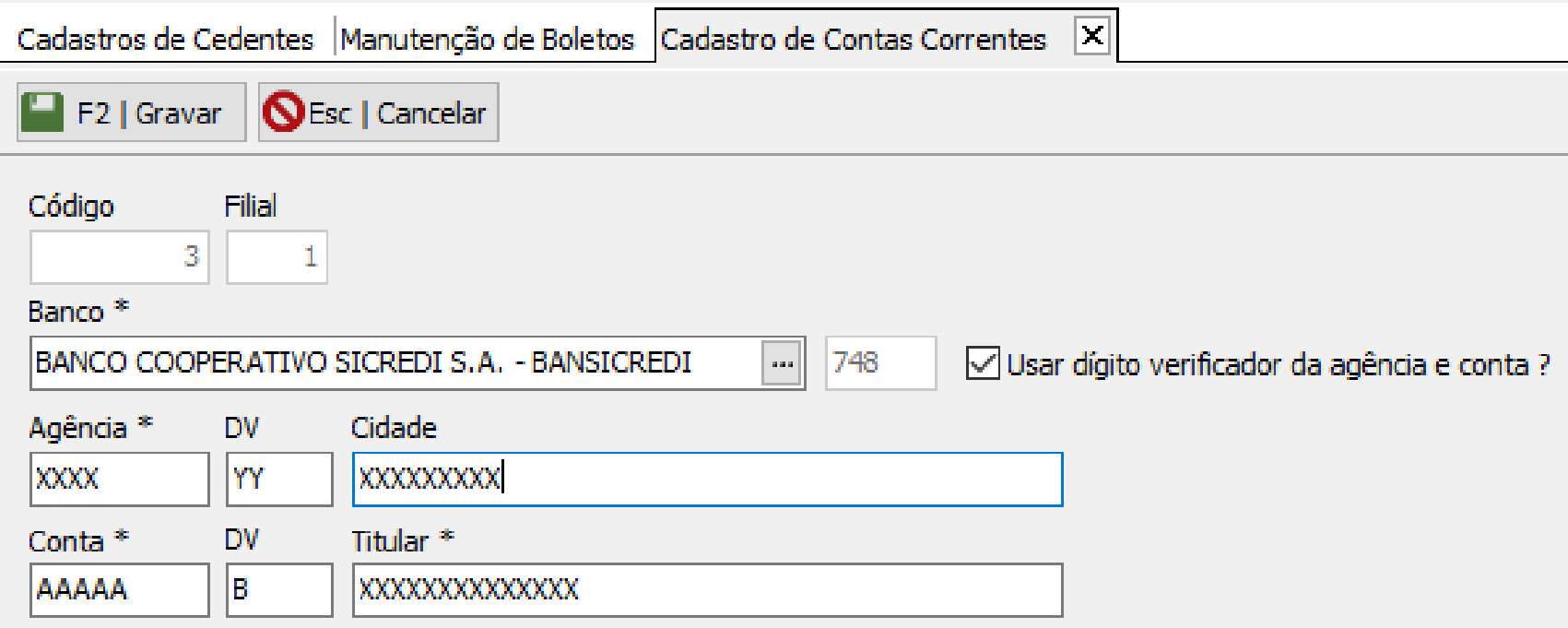This screenshot has height=628, width=1568.
Task: Select the Agência DV field
Action: [x=279, y=479]
